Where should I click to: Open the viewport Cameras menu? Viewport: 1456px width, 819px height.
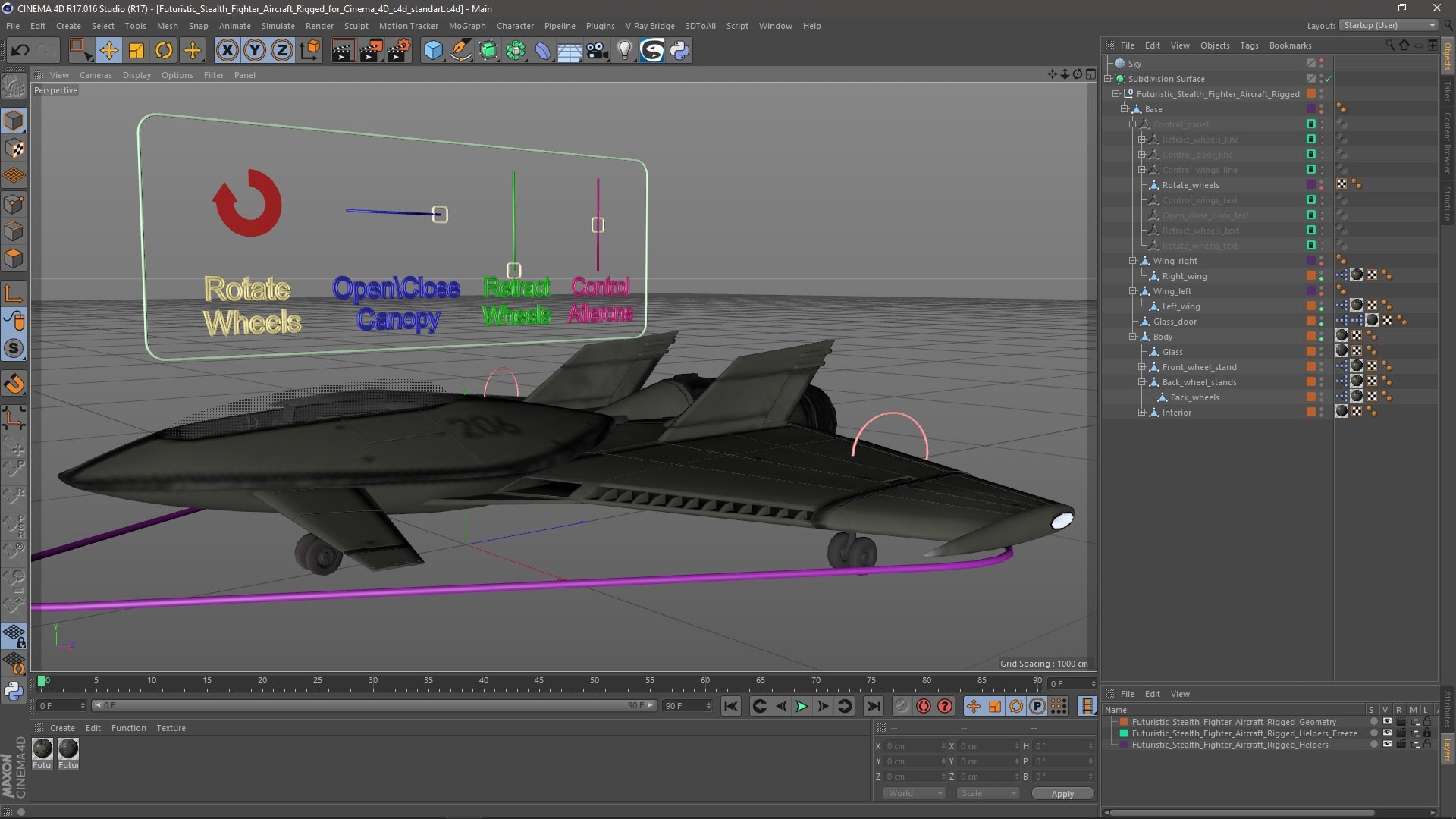[96, 75]
